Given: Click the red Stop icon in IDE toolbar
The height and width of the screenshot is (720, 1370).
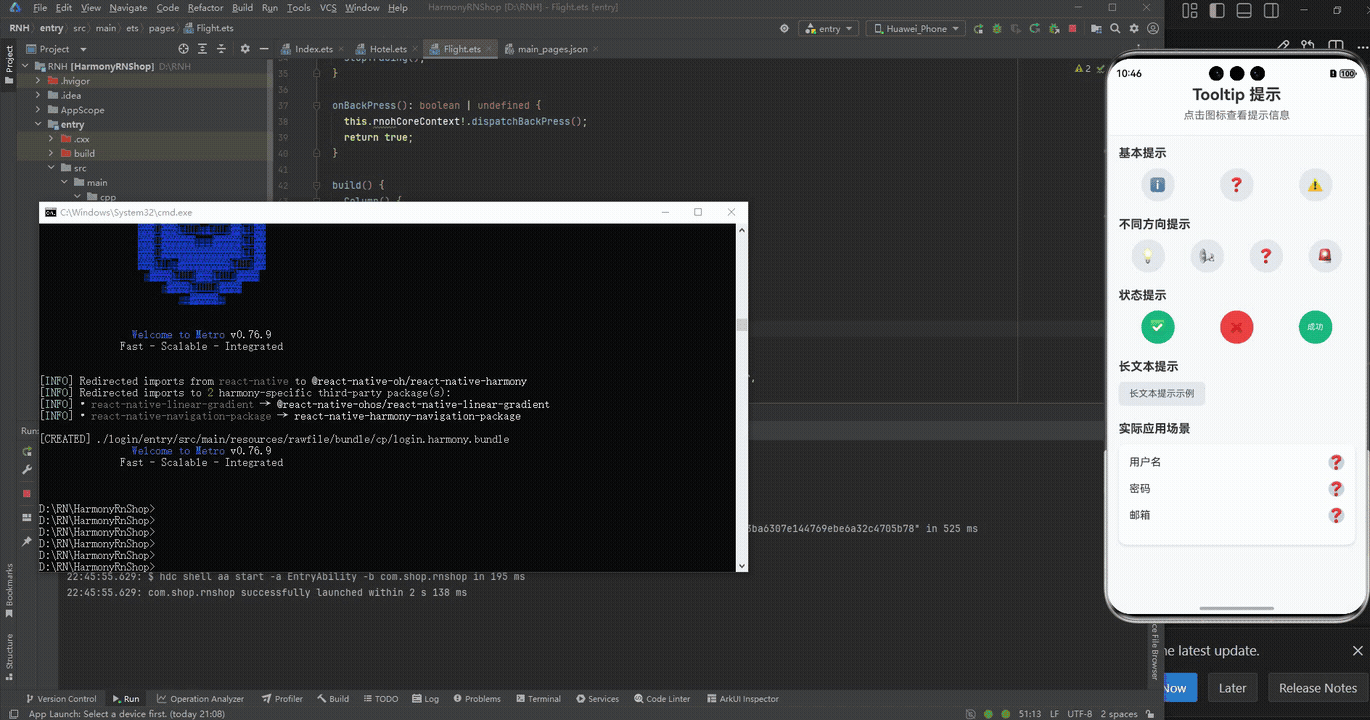Looking at the screenshot, I should 1073,29.
